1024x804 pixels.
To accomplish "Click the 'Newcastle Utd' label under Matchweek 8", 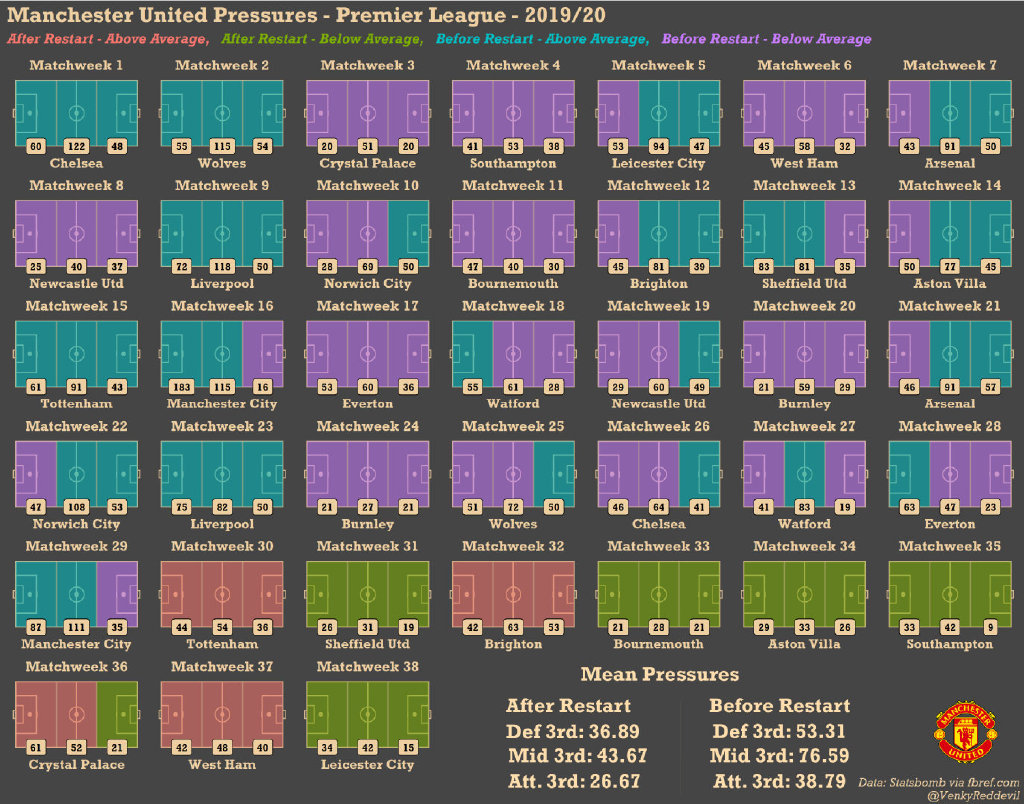I will [76, 283].
